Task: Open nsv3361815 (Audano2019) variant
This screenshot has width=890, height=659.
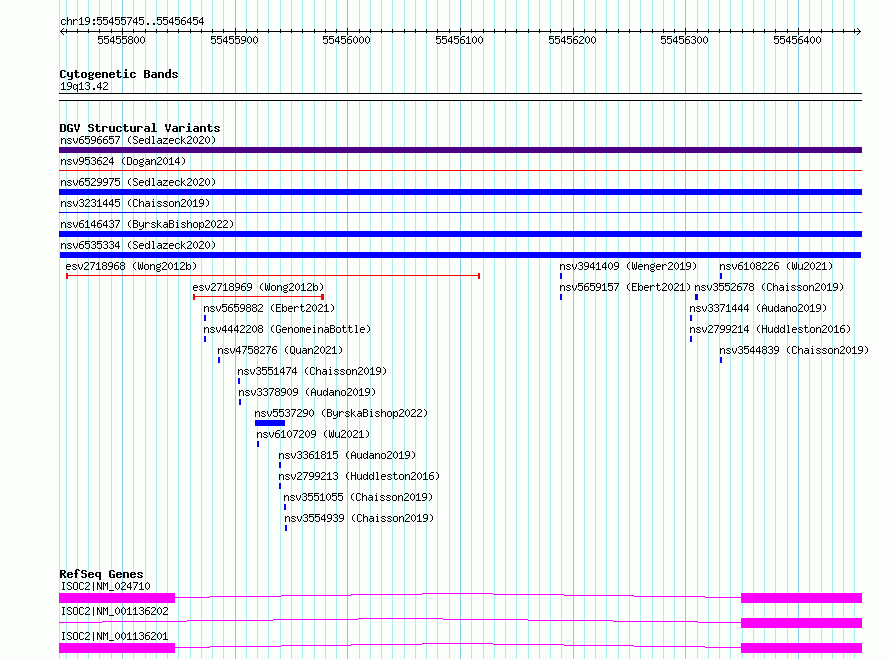Action: click(347, 455)
